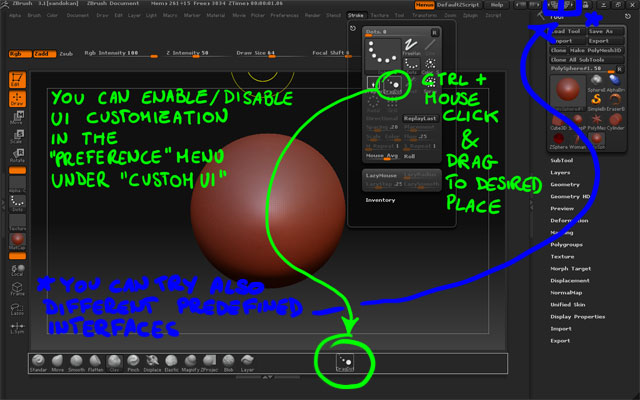
Task: Open the Document menu
Action: pos(78,15)
